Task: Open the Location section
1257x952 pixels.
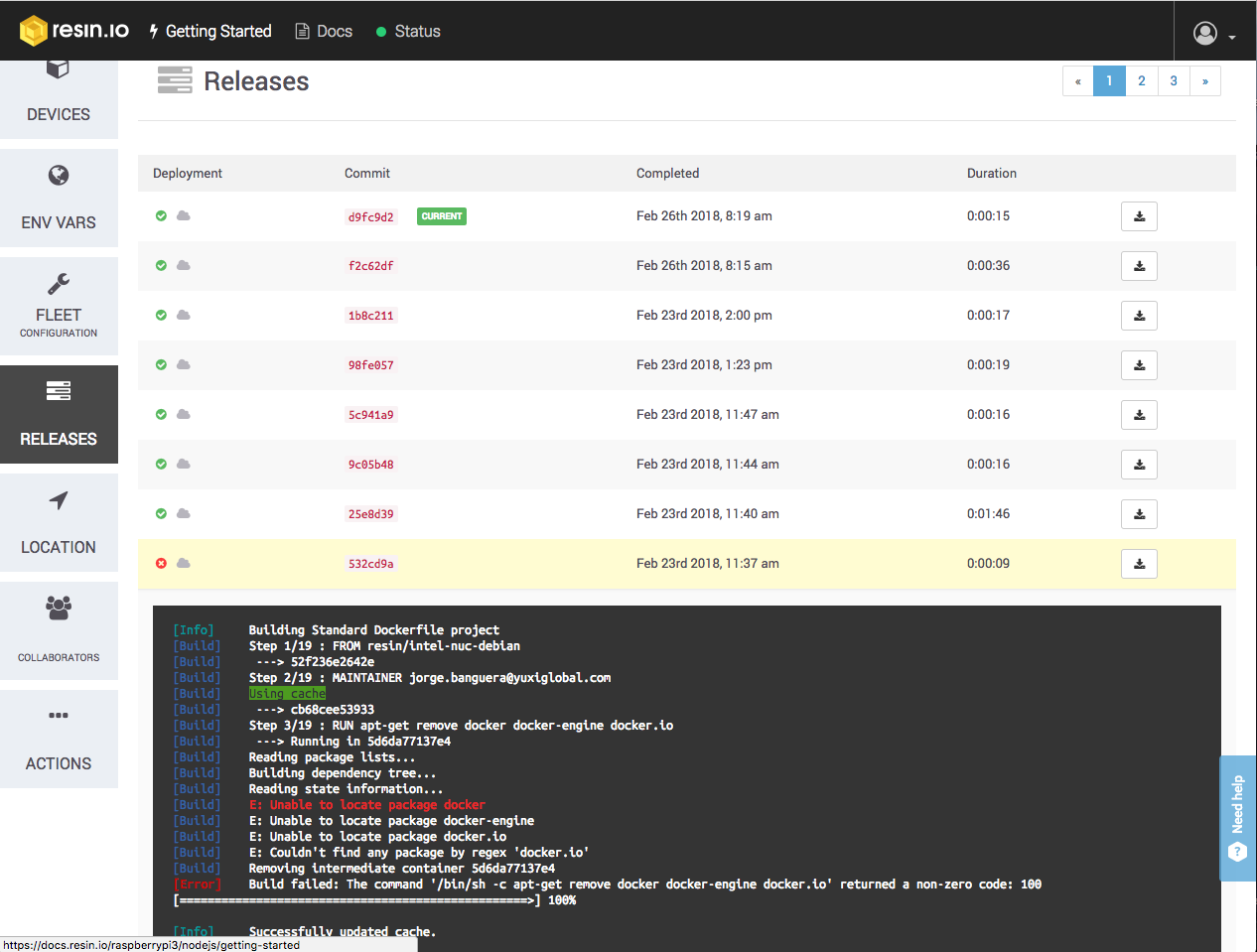Action: (x=59, y=522)
